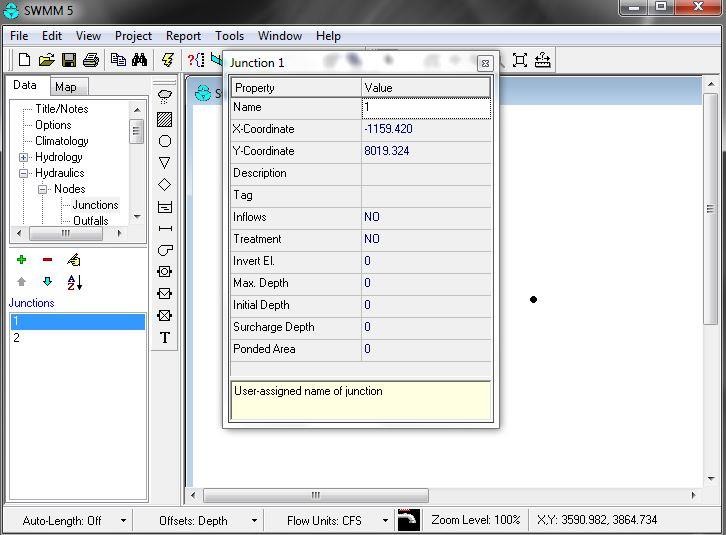Image resolution: width=726 pixels, height=535 pixels.
Task: Expand the Hydrology tree node
Action: click(x=24, y=157)
